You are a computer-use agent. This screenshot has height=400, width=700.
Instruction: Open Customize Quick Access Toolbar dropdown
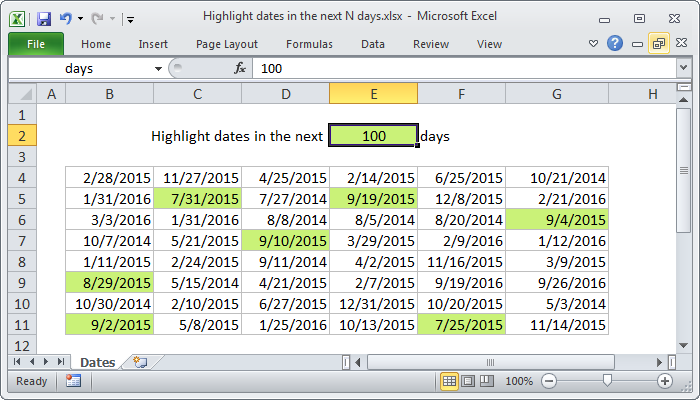pyautogui.click(x=131, y=19)
